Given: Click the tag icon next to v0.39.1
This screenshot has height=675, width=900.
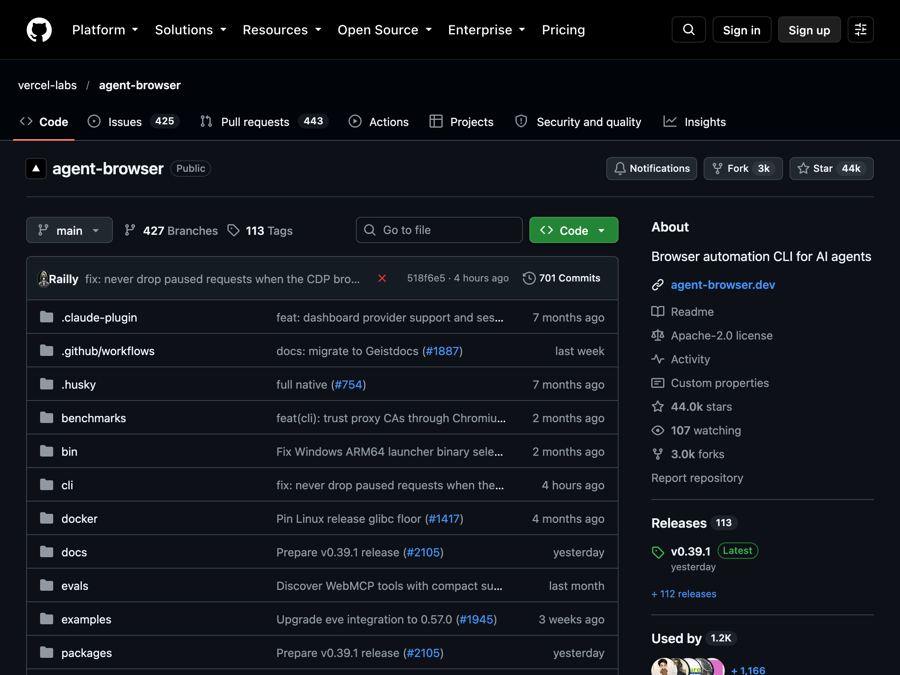Looking at the screenshot, I should pyautogui.click(x=658, y=552).
